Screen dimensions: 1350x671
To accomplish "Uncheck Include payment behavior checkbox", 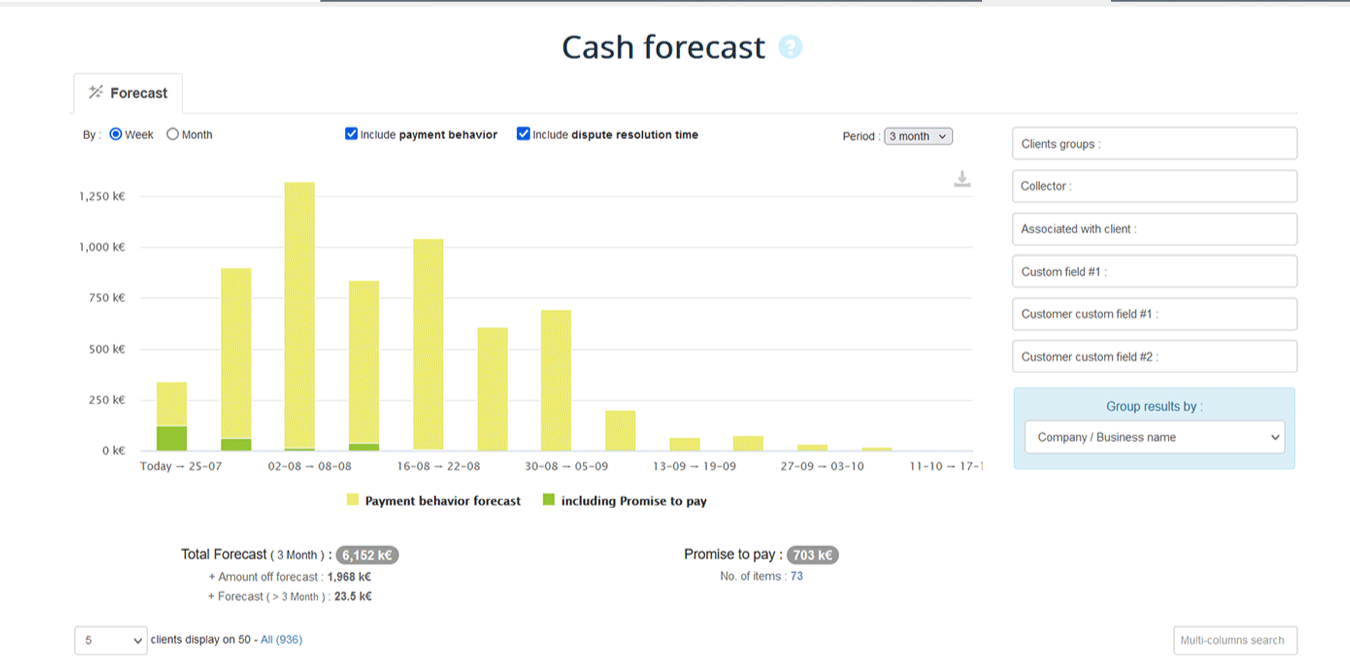I will tap(351, 134).
